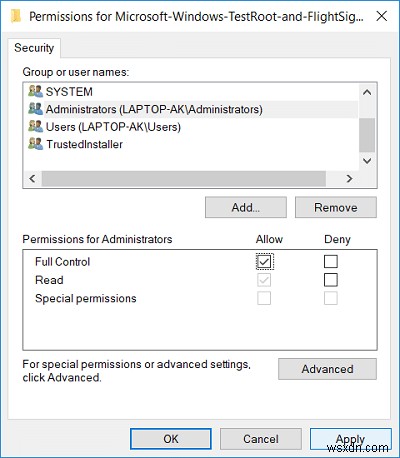This screenshot has width=400, height=458.
Task: Click the vertical scrollbar thumb in the list
Action: tap(367, 135)
